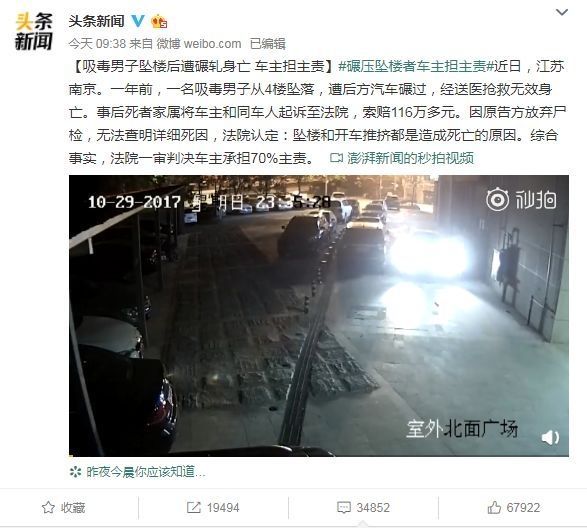Viewport: 587px width, 528px height.
Task: Click the 收藏 star button
Action: (x=63, y=508)
